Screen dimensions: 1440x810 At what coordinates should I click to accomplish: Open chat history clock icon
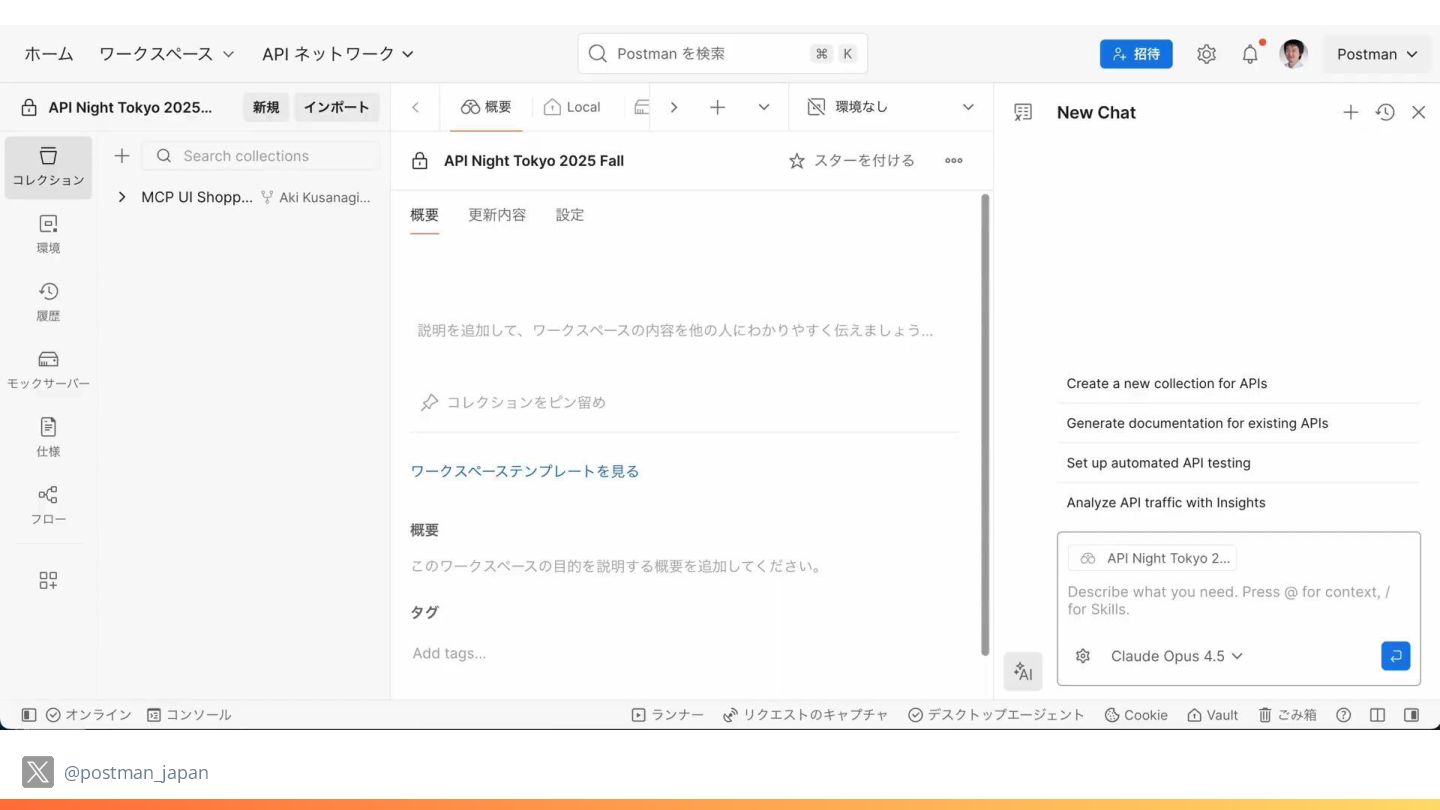click(x=1385, y=113)
